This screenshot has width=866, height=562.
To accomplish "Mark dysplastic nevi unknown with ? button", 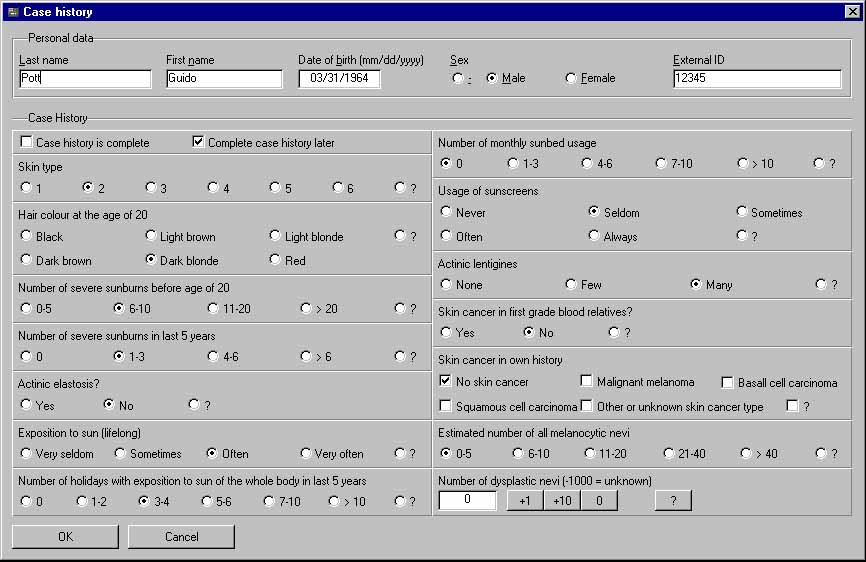I will click(672, 501).
